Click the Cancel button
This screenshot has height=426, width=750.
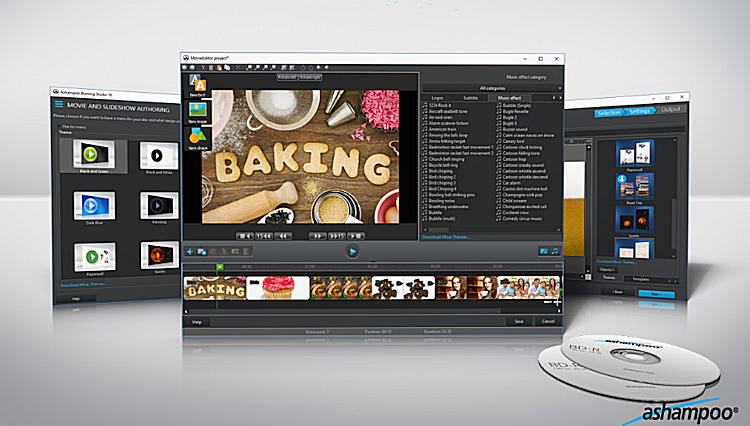(547, 321)
